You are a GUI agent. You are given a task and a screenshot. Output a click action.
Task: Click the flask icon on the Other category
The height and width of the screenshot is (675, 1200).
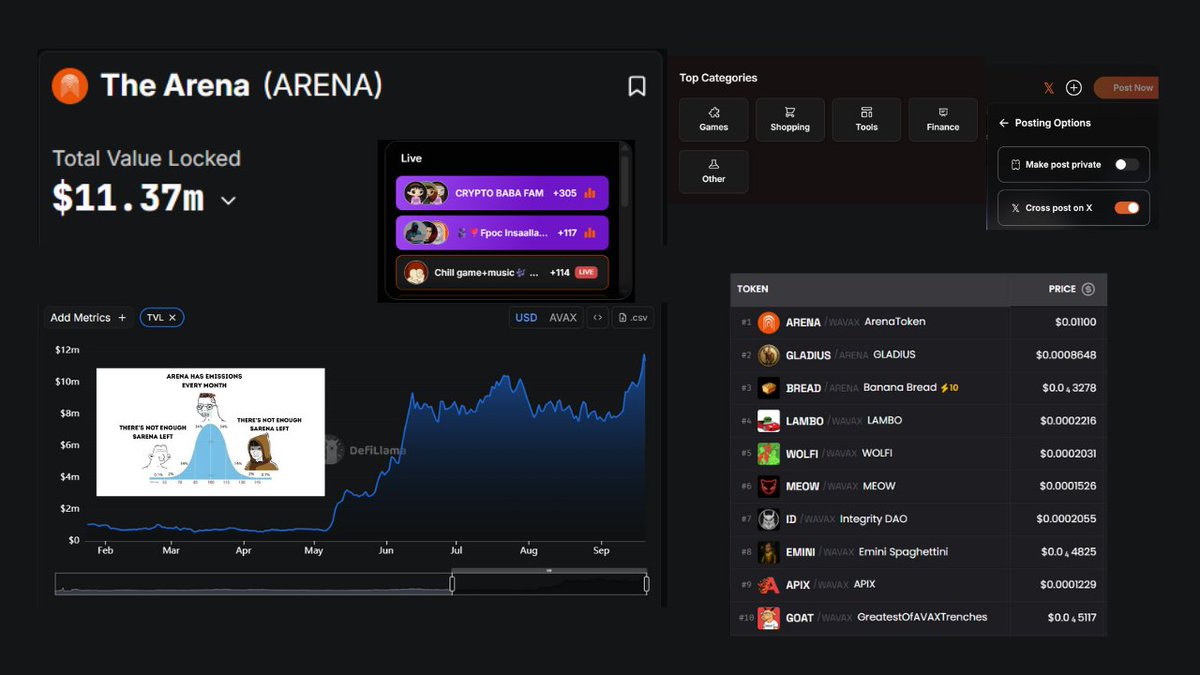[714, 164]
